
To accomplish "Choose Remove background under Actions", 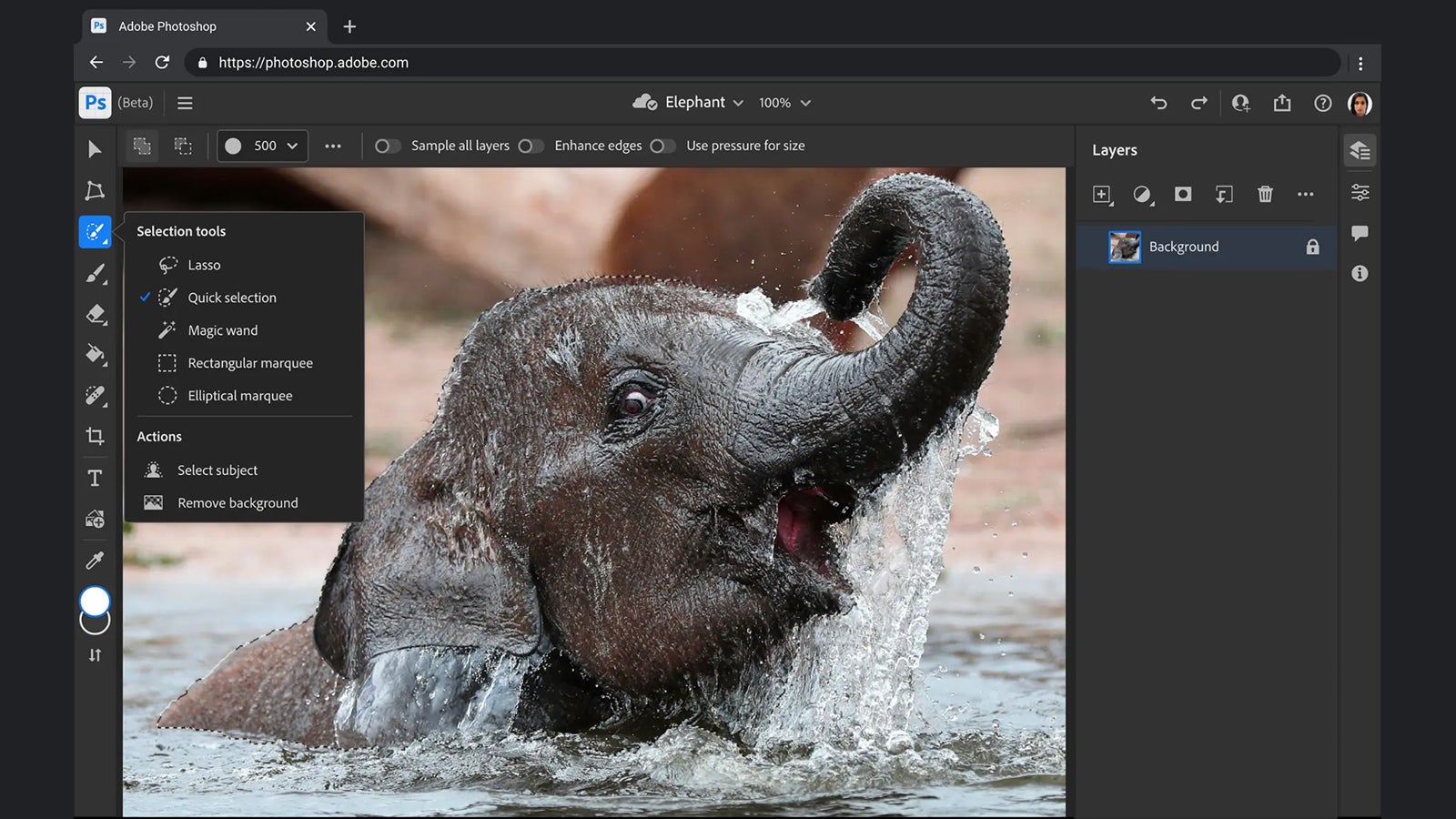I will [x=238, y=502].
